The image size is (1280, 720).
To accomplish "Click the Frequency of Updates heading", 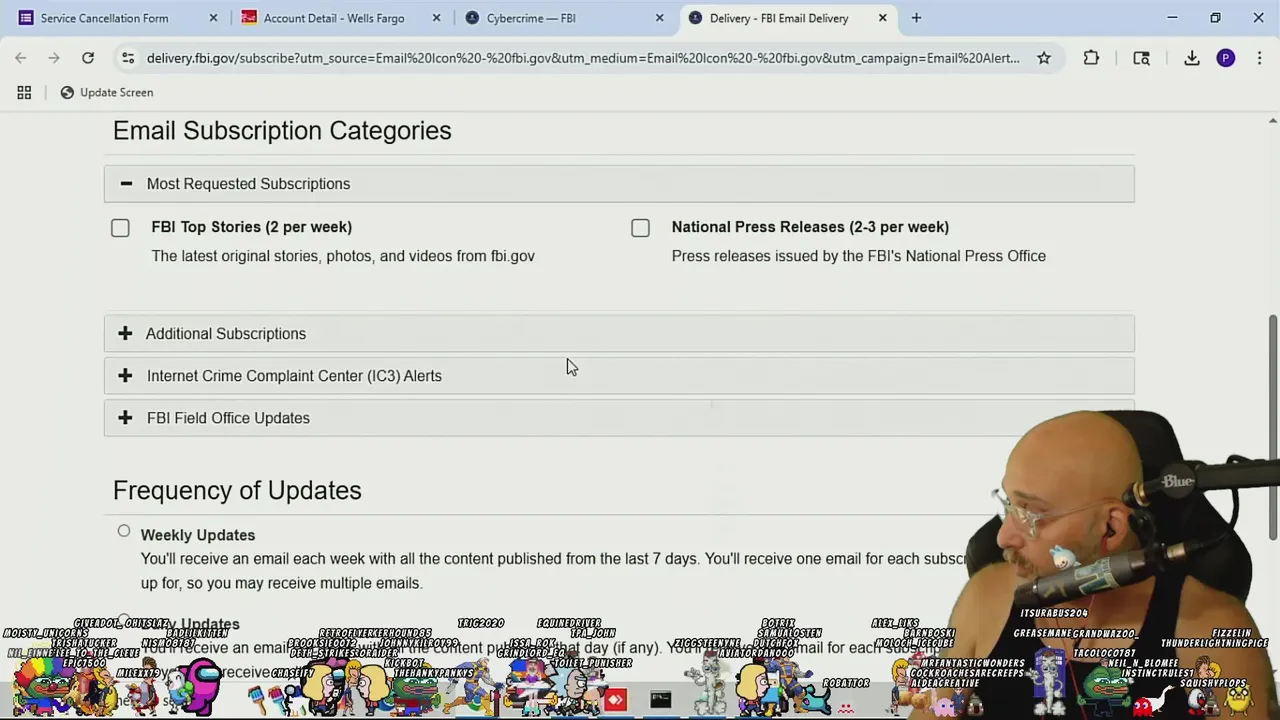I will click(237, 490).
